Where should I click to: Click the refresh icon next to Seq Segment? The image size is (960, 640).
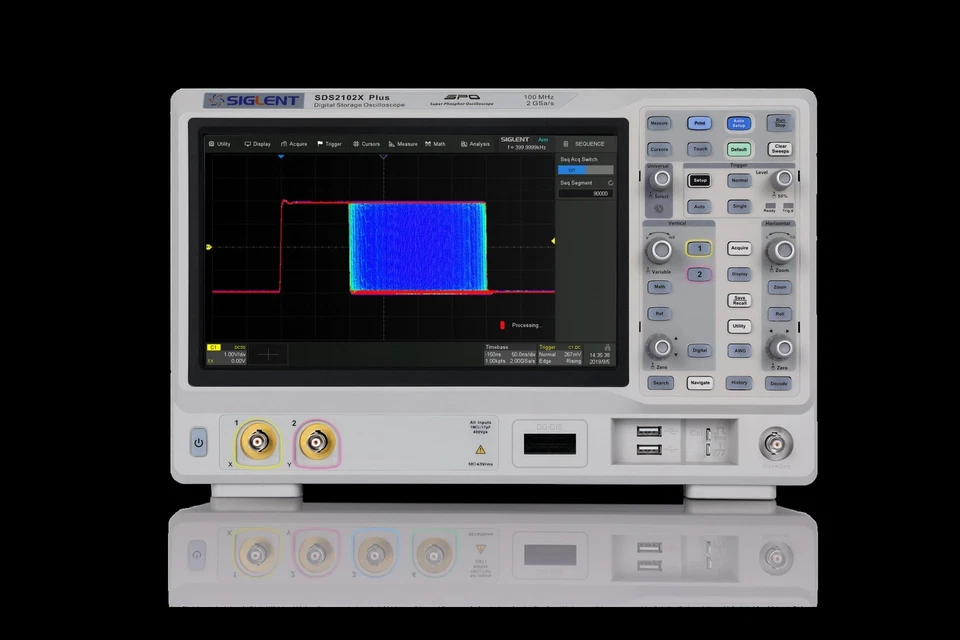611,183
